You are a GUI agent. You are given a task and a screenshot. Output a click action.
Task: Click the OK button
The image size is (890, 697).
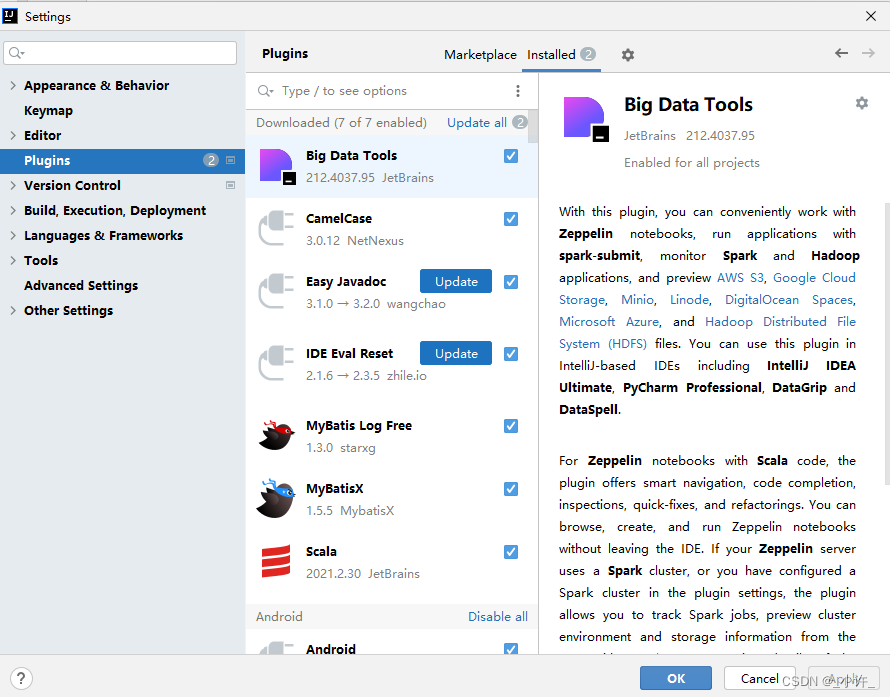(675, 678)
